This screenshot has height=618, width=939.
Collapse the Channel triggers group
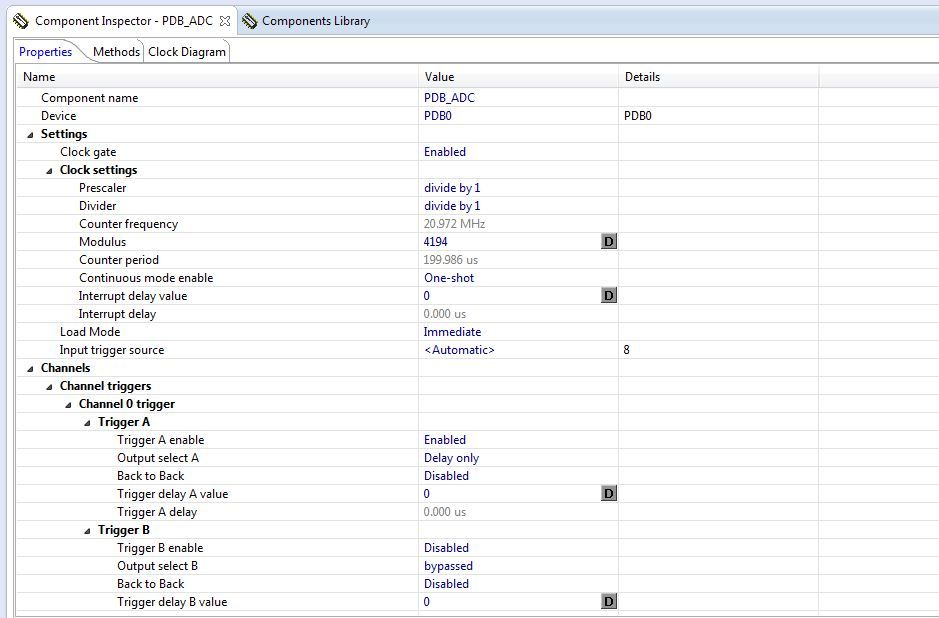tap(50, 387)
